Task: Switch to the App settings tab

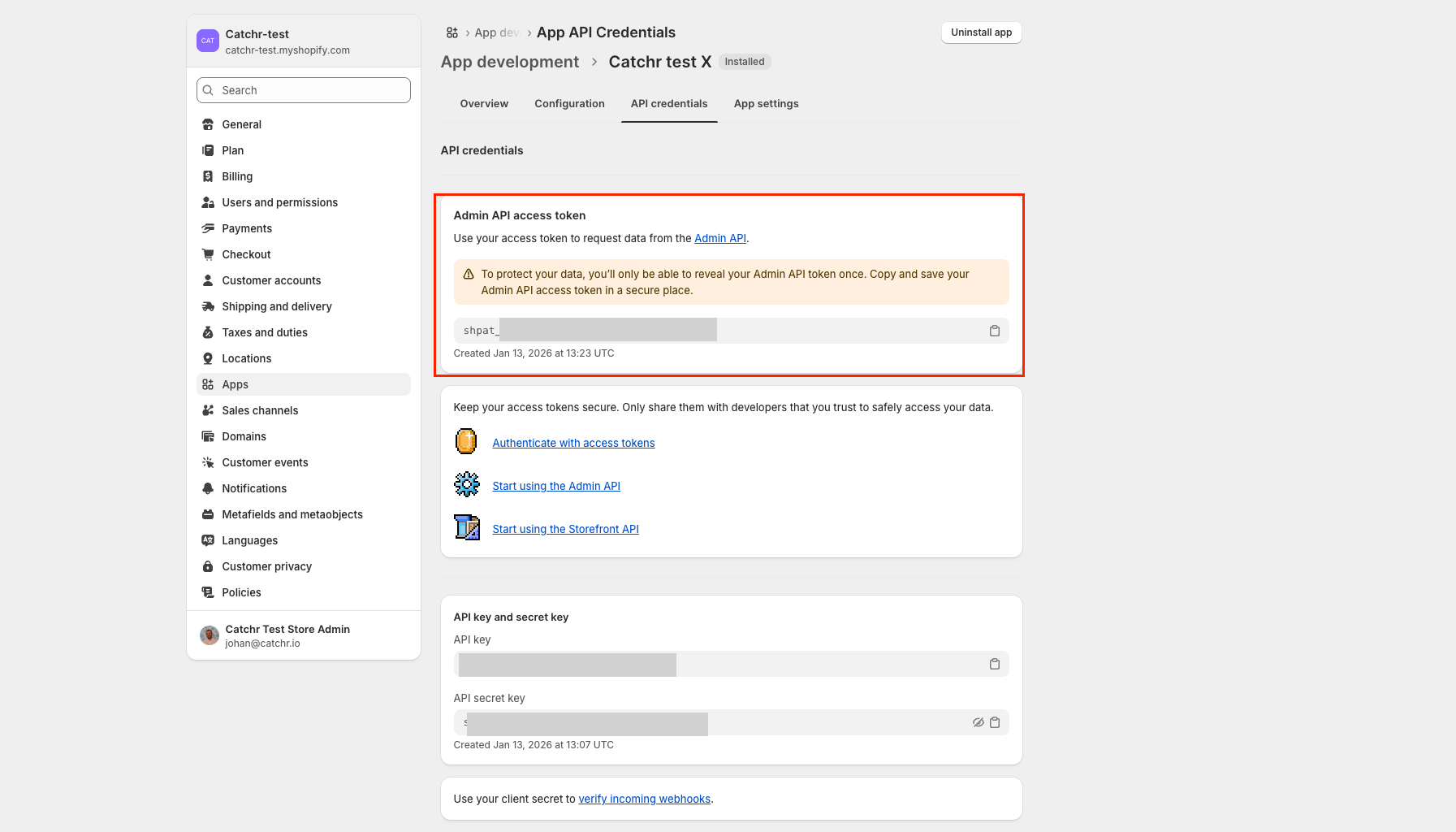Action: tap(766, 104)
